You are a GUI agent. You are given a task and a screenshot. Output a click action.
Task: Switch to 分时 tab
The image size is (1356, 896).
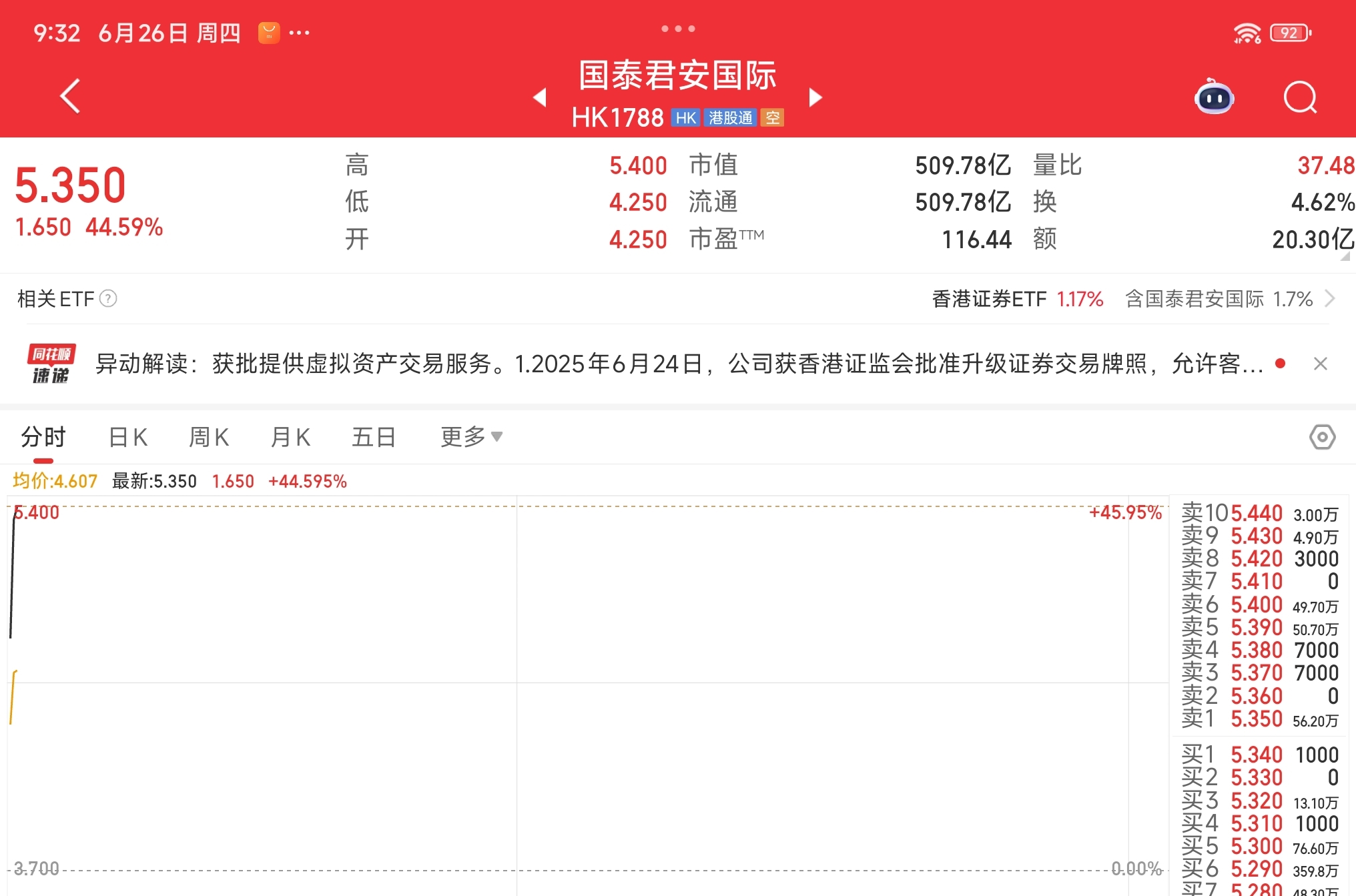point(43,437)
